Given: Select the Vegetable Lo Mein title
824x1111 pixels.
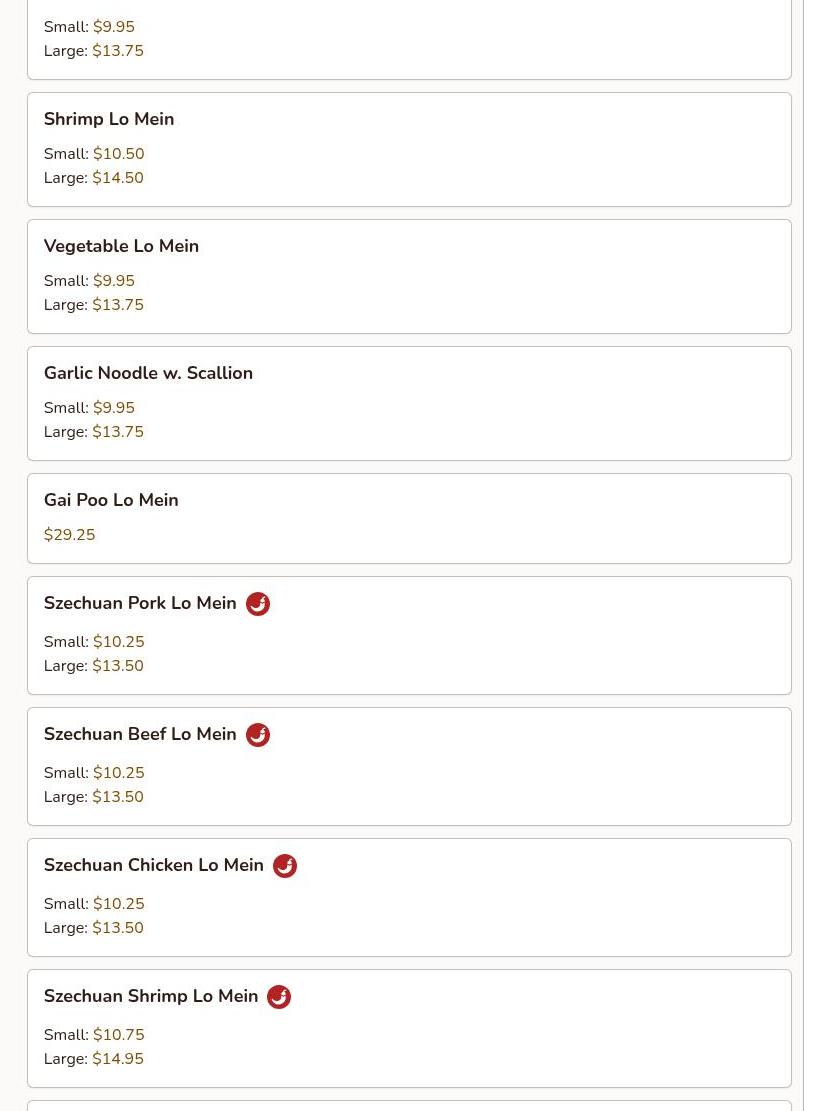Looking at the screenshot, I should point(121,246).
